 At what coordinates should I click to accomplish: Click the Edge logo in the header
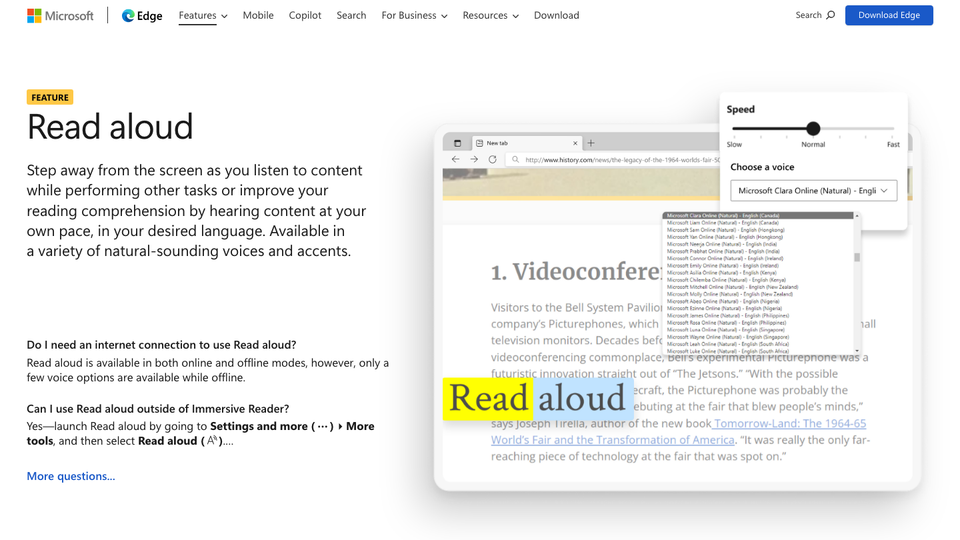coord(142,15)
